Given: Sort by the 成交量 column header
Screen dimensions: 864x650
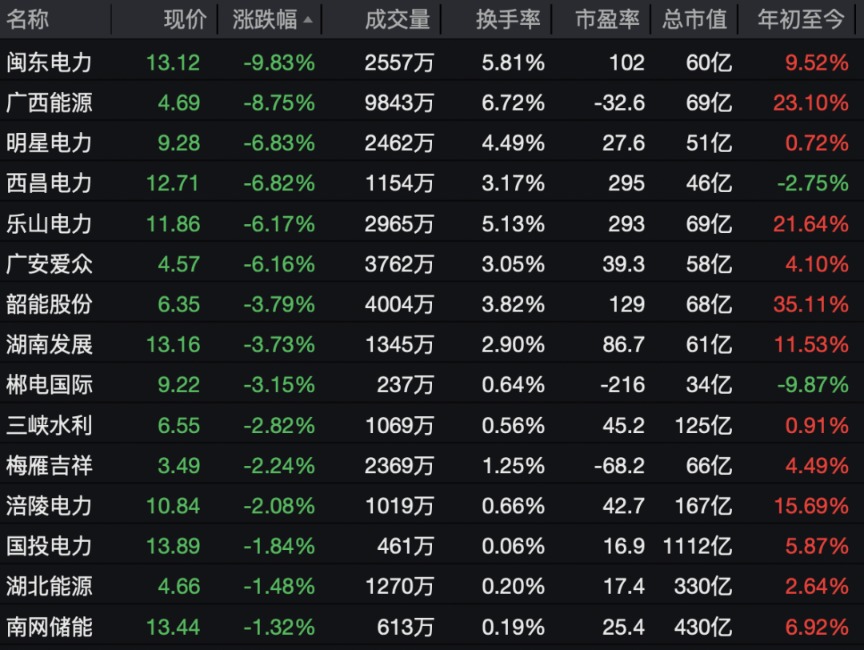Looking at the screenshot, I should pyautogui.click(x=397, y=19).
